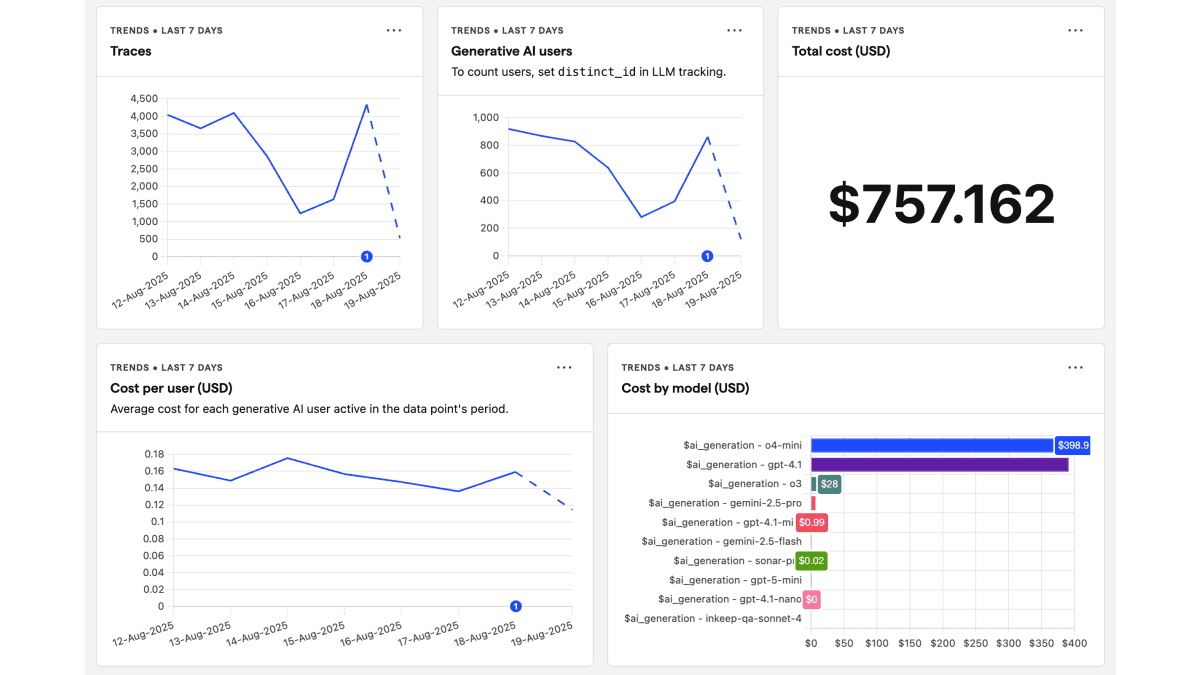Click annotation badge on the Traces chart

click(367, 256)
